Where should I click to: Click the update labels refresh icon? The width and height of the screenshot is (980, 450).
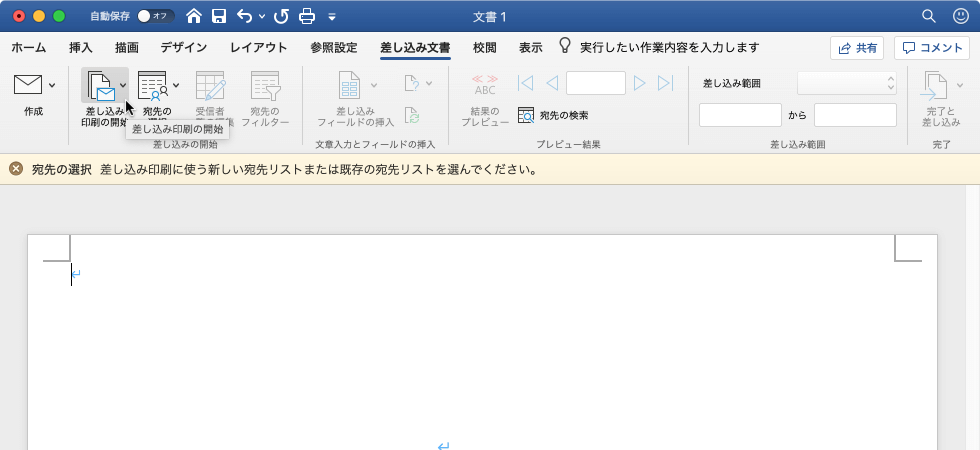tap(412, 116)
